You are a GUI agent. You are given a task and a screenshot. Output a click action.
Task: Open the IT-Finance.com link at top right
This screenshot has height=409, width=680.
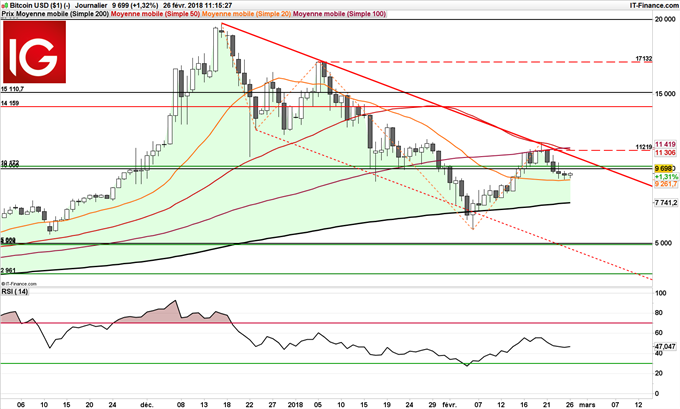(654, 6)
